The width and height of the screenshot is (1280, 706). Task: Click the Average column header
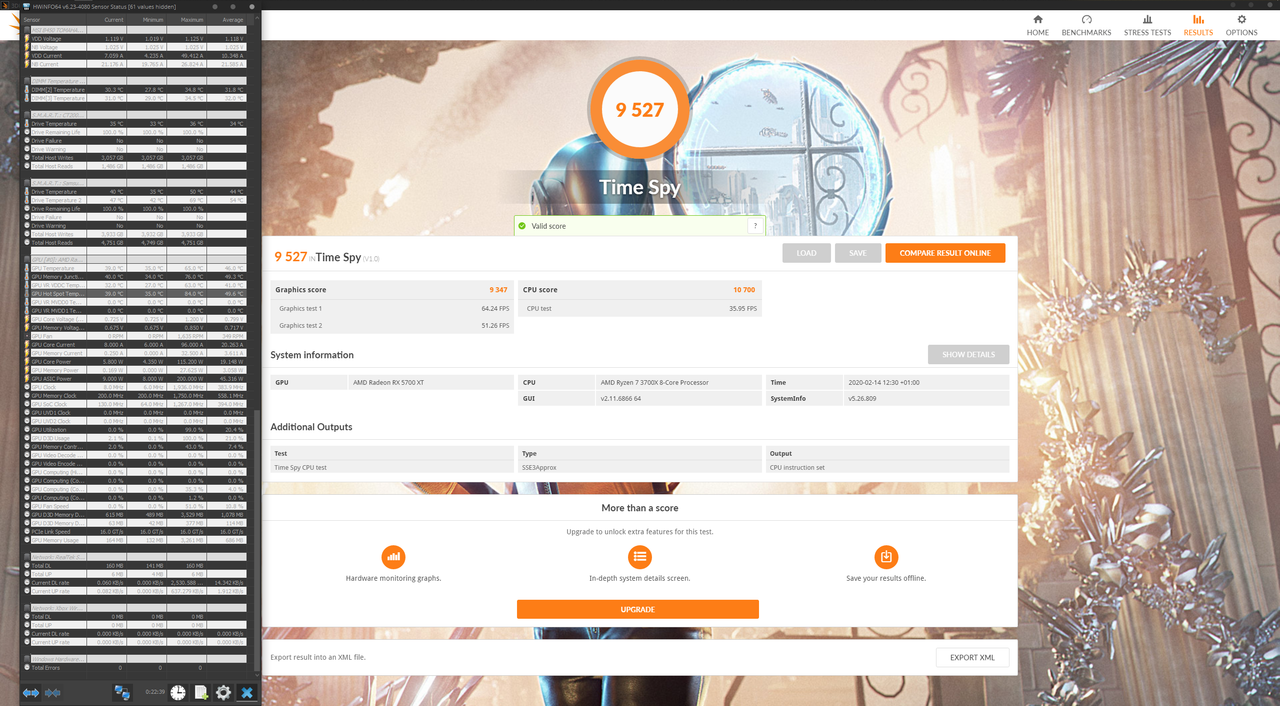tap(227, 19)
